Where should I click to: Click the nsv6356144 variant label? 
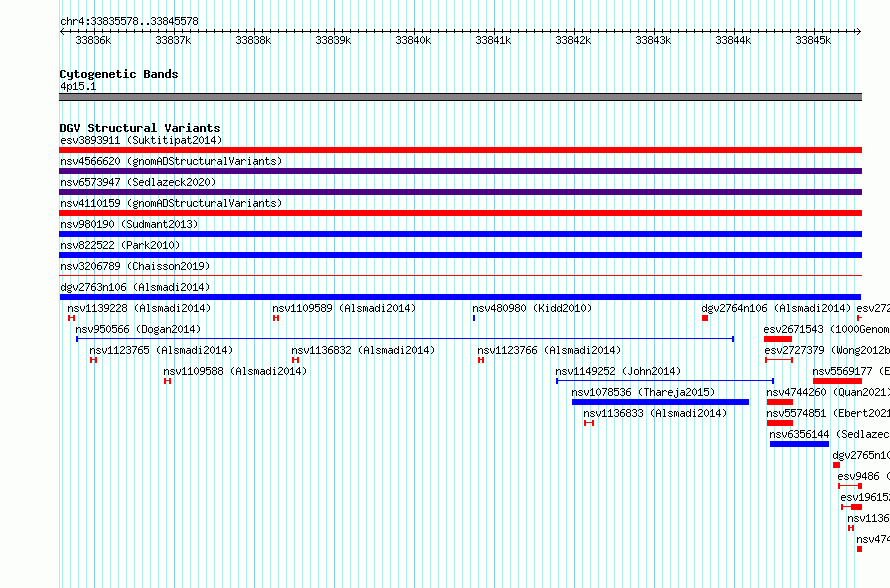(829, 434)
